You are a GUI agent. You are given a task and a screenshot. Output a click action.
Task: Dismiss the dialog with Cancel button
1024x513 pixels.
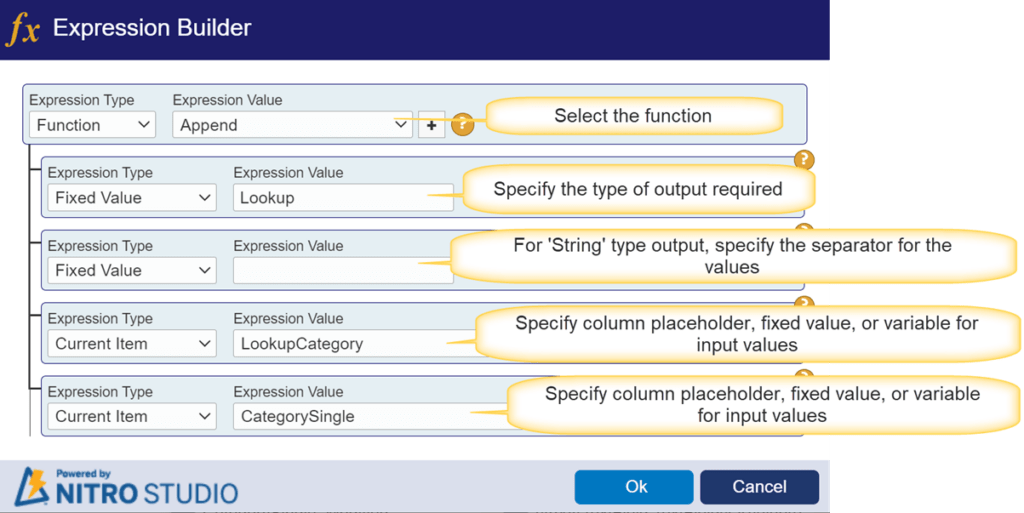[x=760, y=487]
